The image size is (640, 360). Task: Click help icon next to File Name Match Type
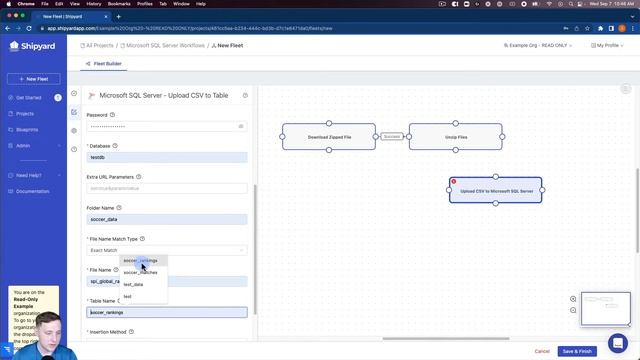pyautogui.click(x=142, y=239)
